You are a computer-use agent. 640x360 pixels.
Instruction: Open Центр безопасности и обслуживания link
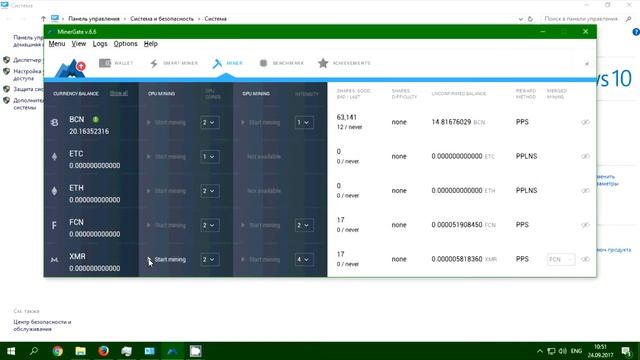(x=42, y=325)
